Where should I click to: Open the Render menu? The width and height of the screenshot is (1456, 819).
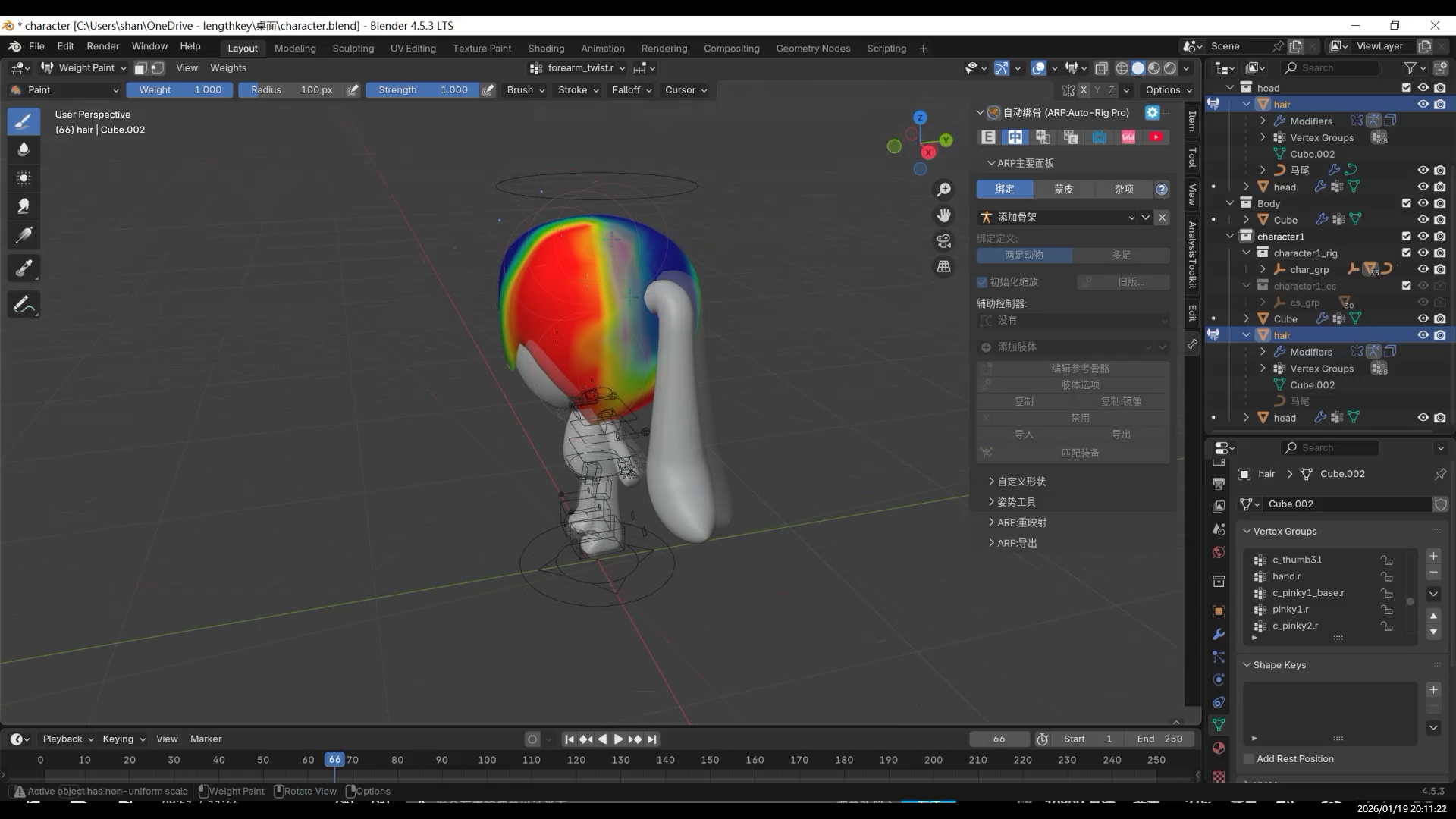tap(102, 46)
